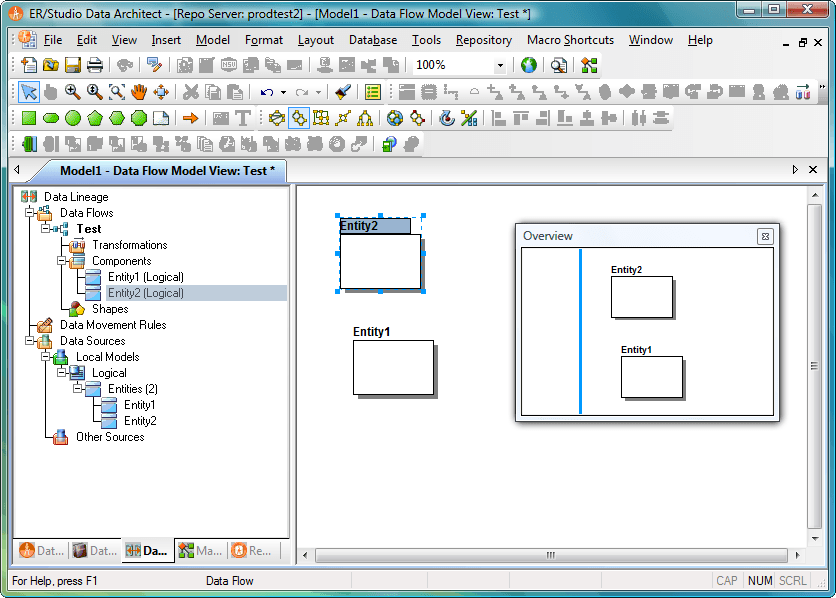
Task: Click the transformation cylinders icon
Action: [803, 92]
